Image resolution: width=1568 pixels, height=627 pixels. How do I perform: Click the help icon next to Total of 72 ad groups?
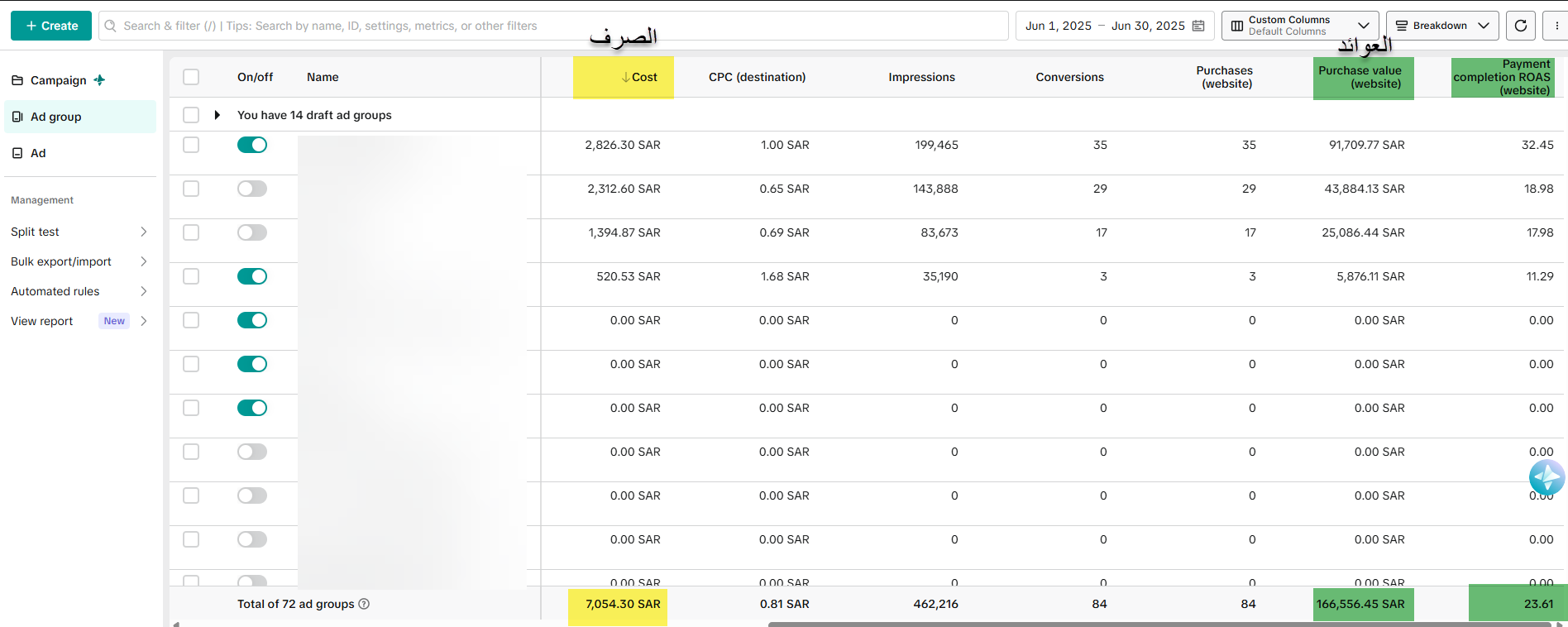point(364,604)
